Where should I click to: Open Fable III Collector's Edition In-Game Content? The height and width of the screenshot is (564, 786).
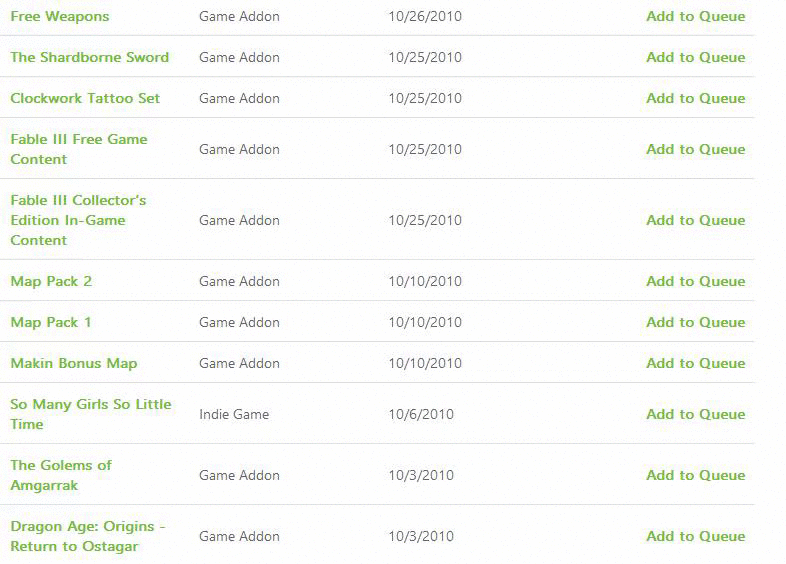click(78, 220)
